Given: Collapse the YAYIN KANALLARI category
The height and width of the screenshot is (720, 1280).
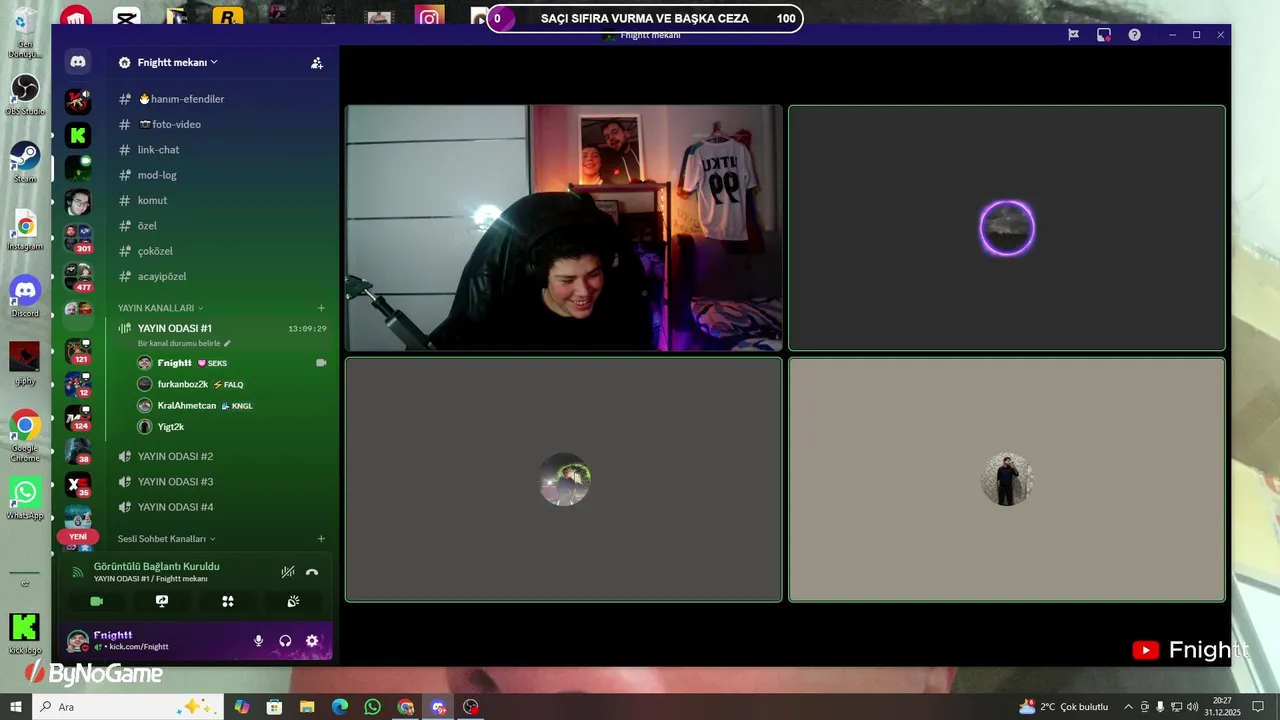Looking at the screenshot, I should pos(160,308).
